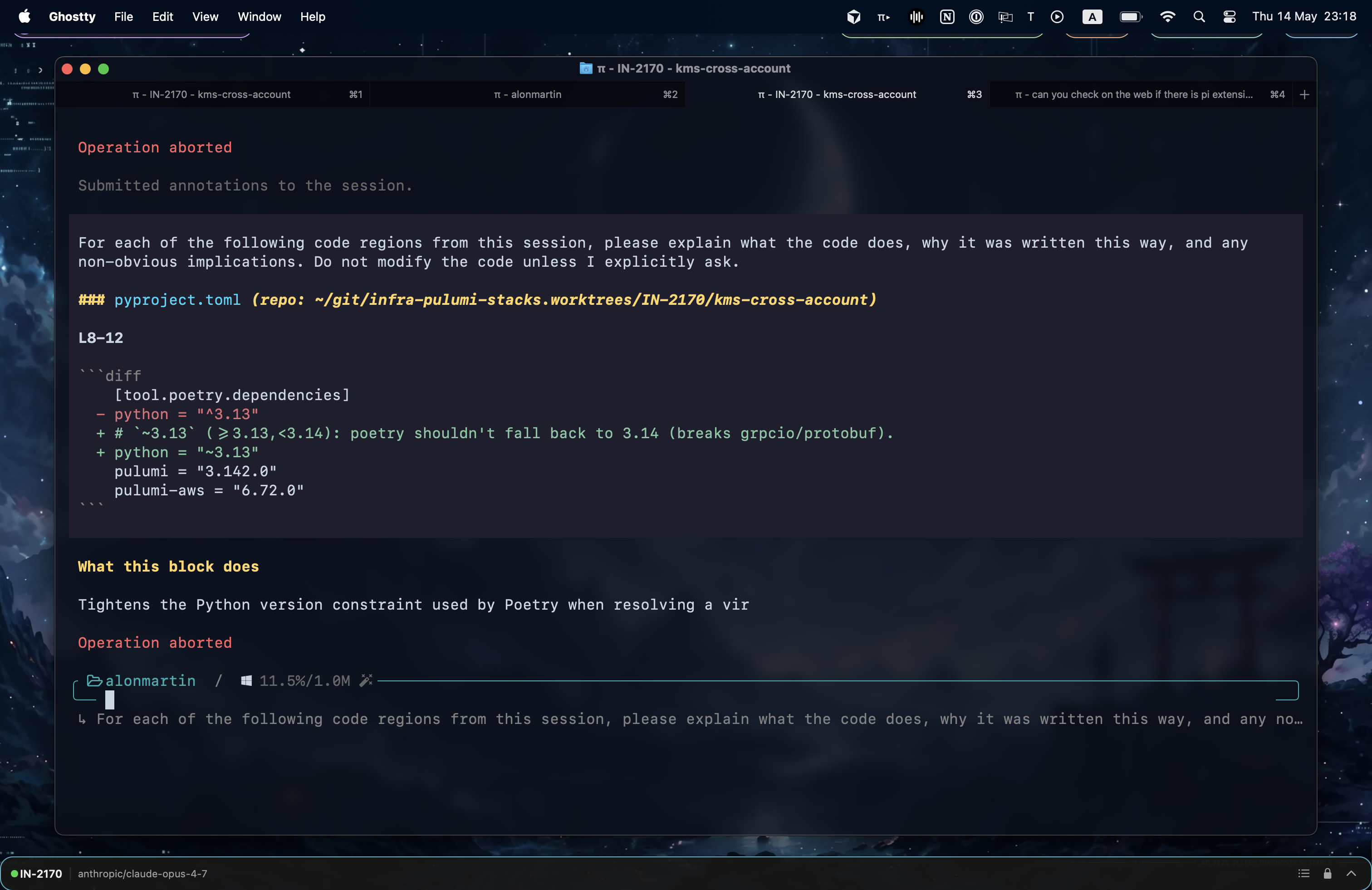Click the pulumi-aws = "6.72.0" line
The height and width of the screenshot is (890, 1372).
(x=209, y=490)
